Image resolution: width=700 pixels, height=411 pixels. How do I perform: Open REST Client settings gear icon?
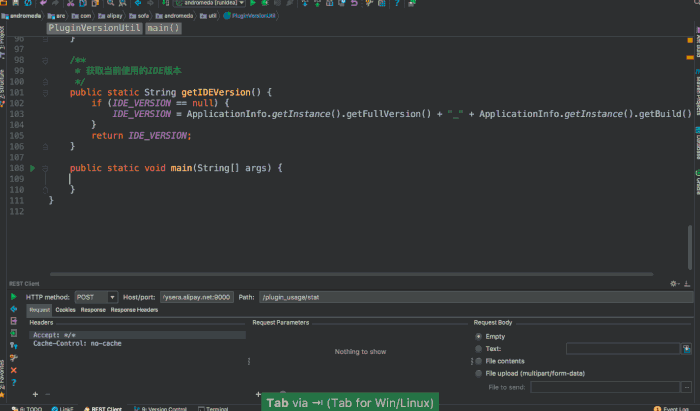(674, 284)
